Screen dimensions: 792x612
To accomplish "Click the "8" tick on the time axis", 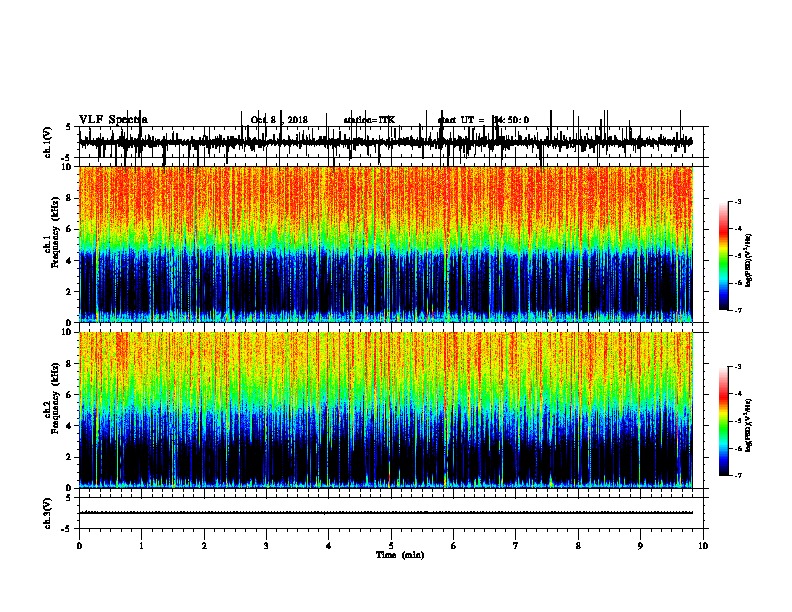I will (x=578, y=546).
